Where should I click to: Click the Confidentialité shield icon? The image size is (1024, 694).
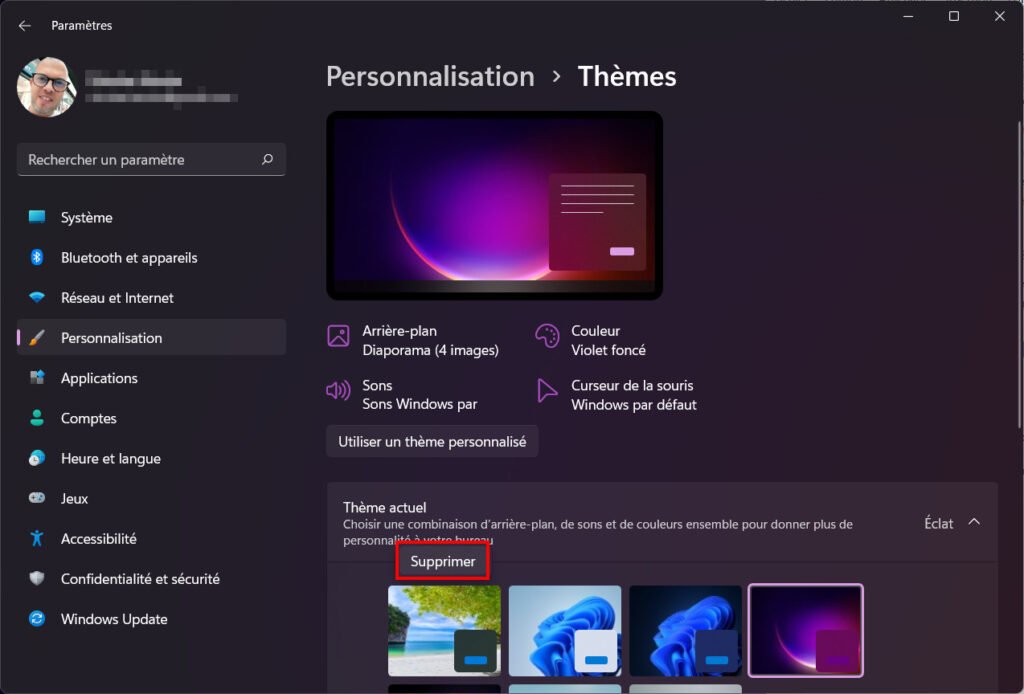37,578
